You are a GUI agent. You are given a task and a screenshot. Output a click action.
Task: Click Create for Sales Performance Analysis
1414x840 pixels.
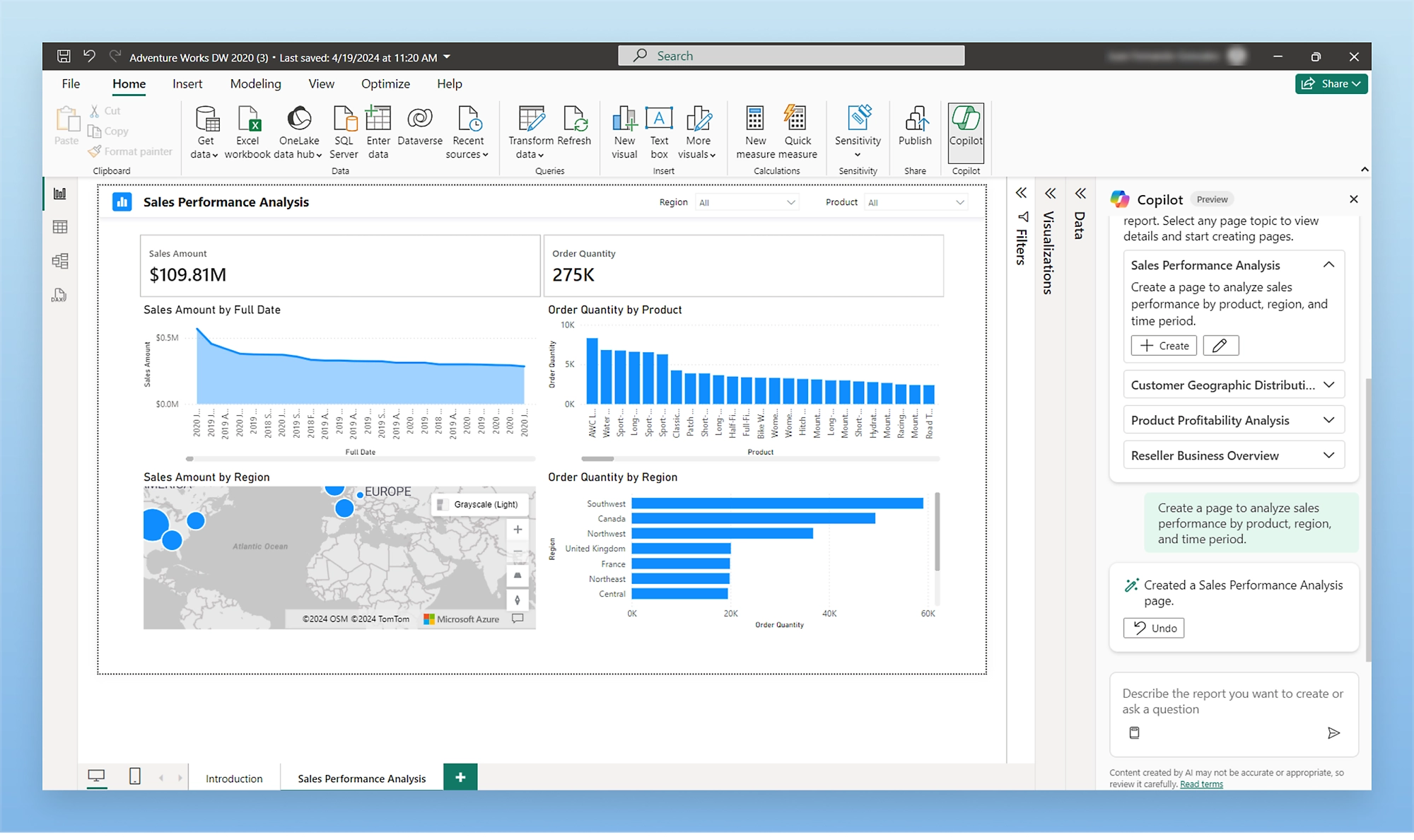tap(1164, 345)
